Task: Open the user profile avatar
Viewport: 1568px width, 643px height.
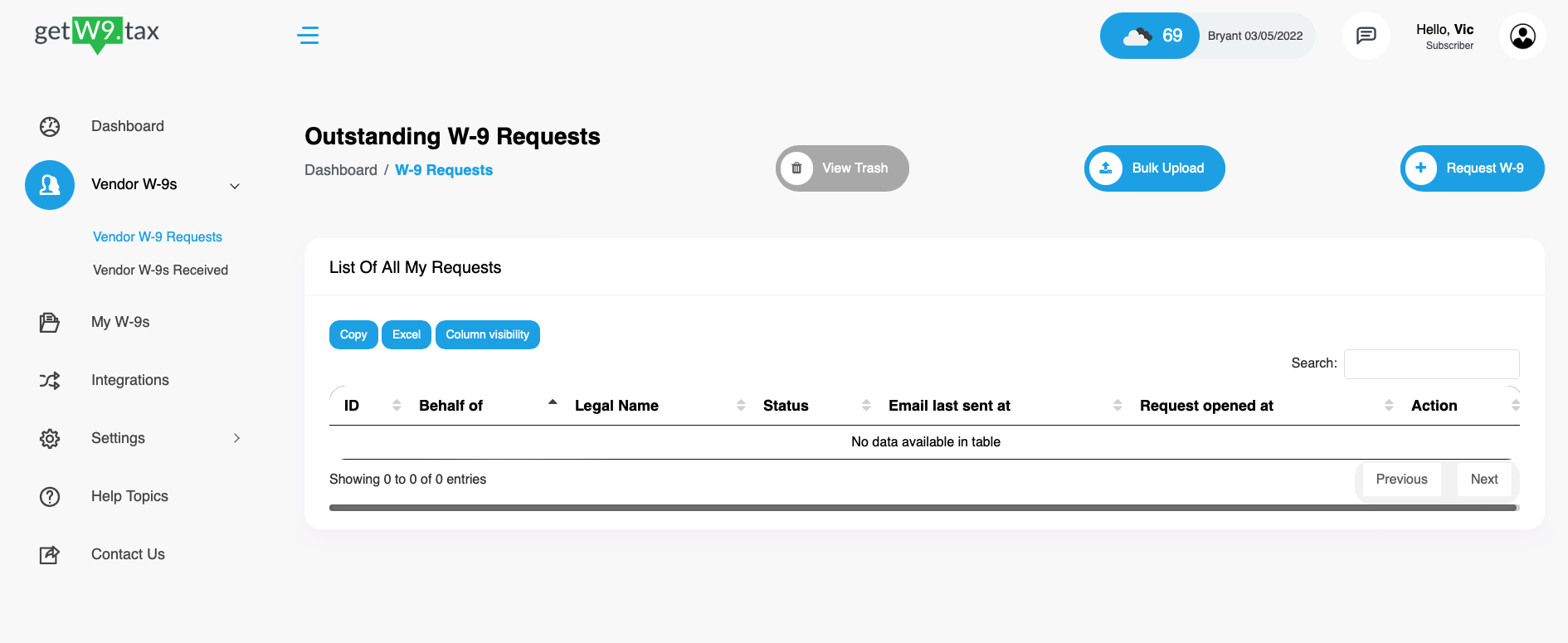Action: pos(1522,36)
